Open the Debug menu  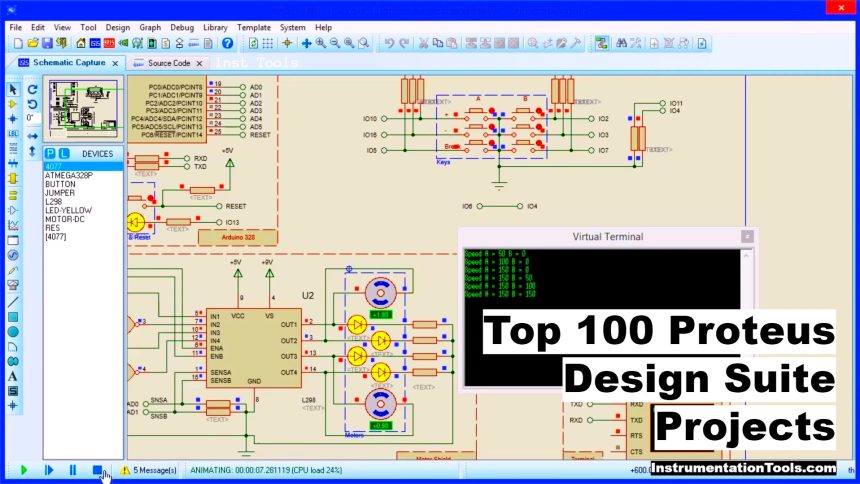(x=182, y=27)
